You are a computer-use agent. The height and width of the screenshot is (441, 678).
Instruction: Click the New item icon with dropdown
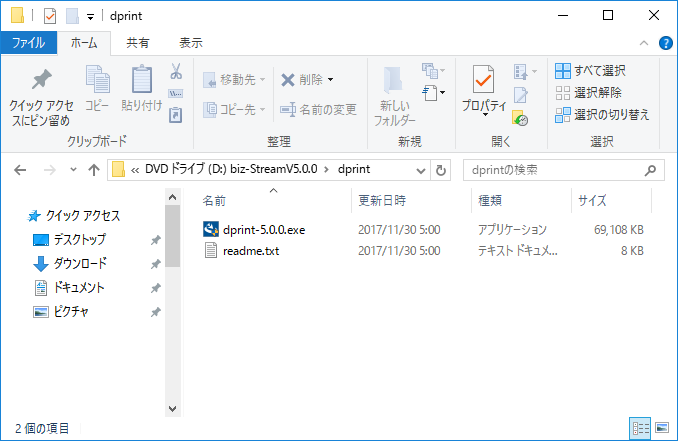434,93
